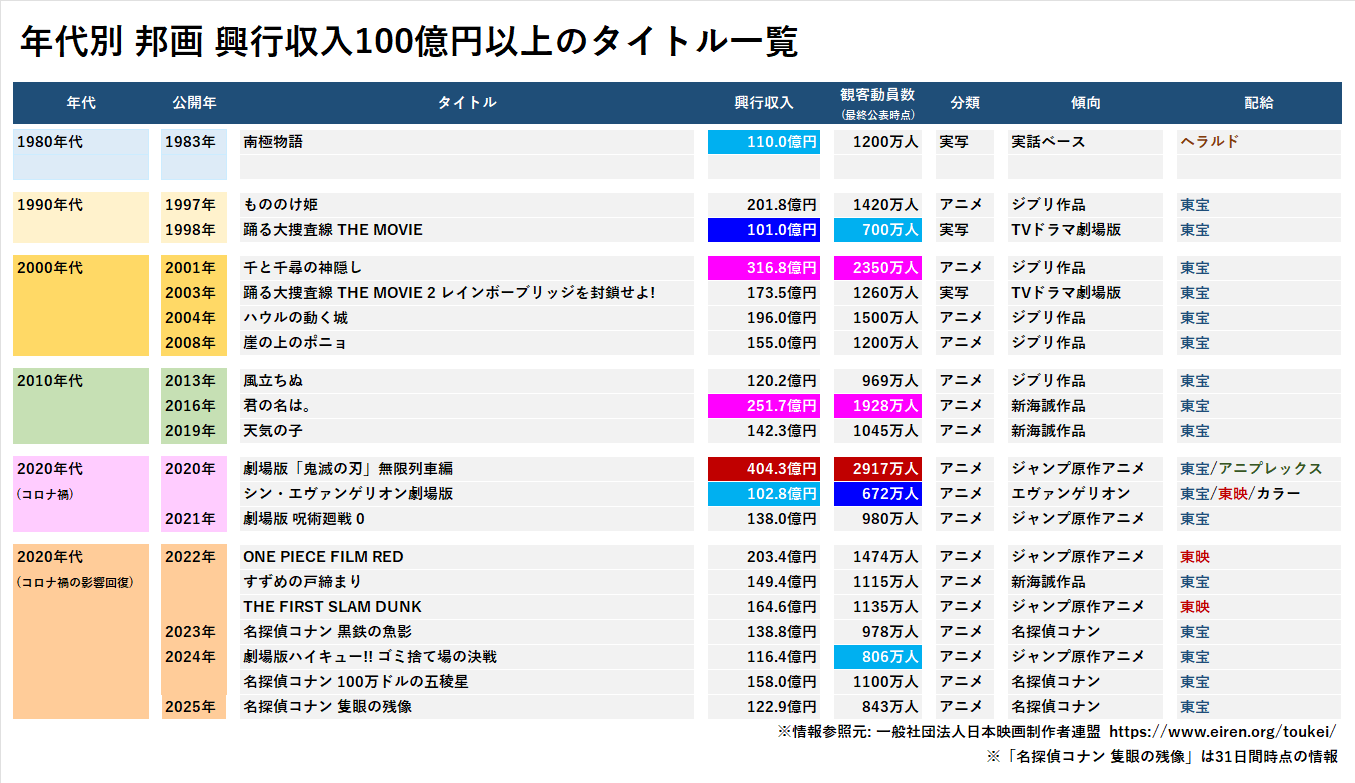Image resolution: width=1355 pixels, height=783 pixels.
Task: Select the dark blue 101.0億円 cell
Action: click(763, 230)
